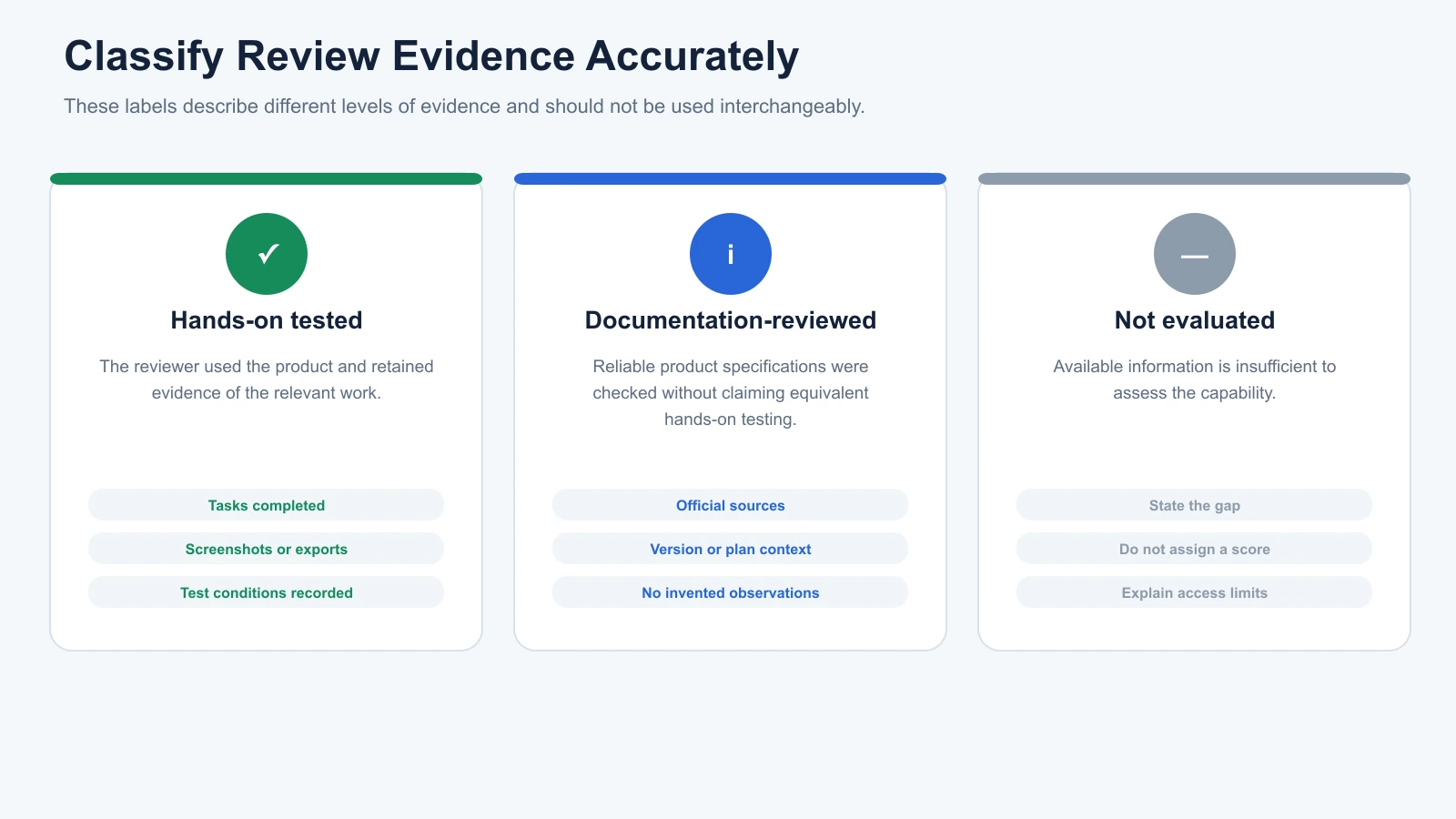Click the gray dash circle icon
The height and width of the screenshot is (819, 1456).
pos(1195,254)
